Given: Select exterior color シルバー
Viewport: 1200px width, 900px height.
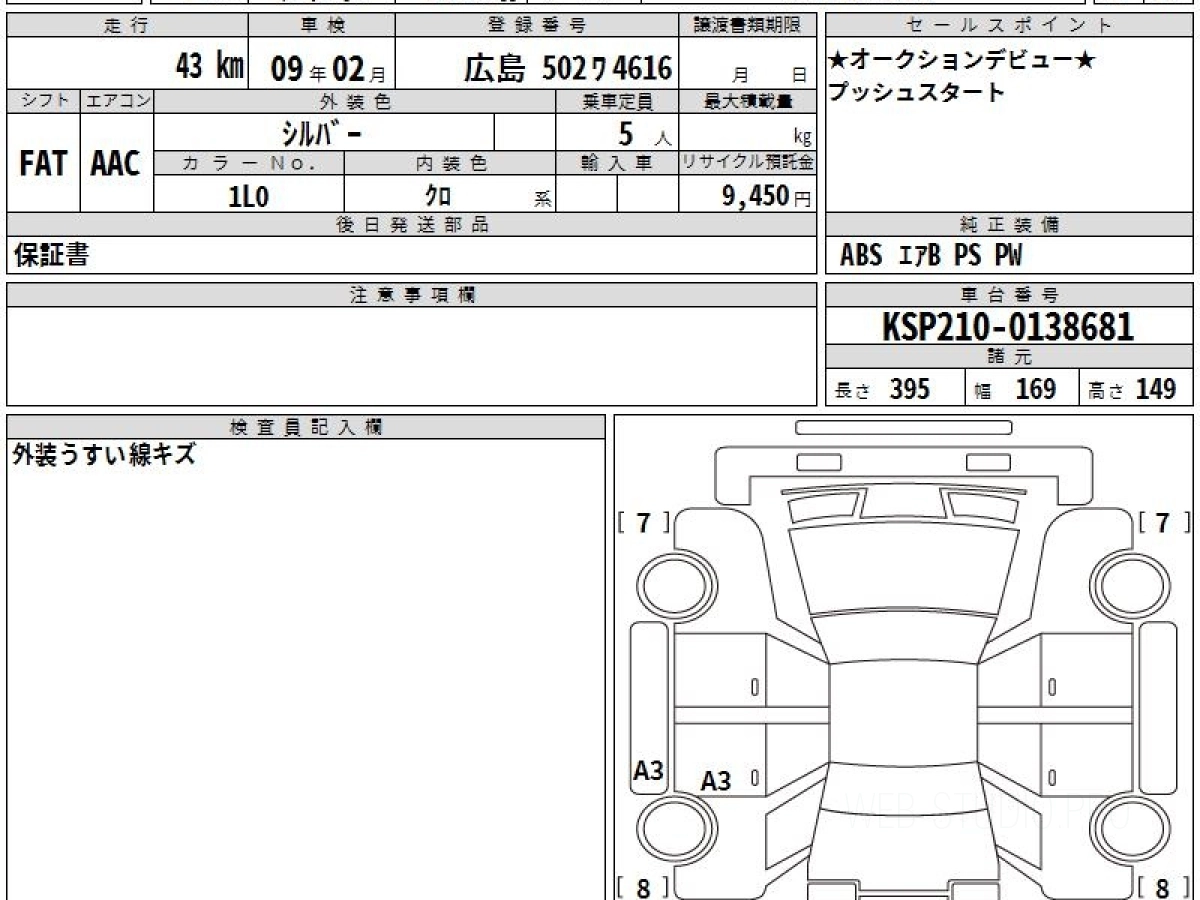Looking at the screenshot, I should coord(322,132).
